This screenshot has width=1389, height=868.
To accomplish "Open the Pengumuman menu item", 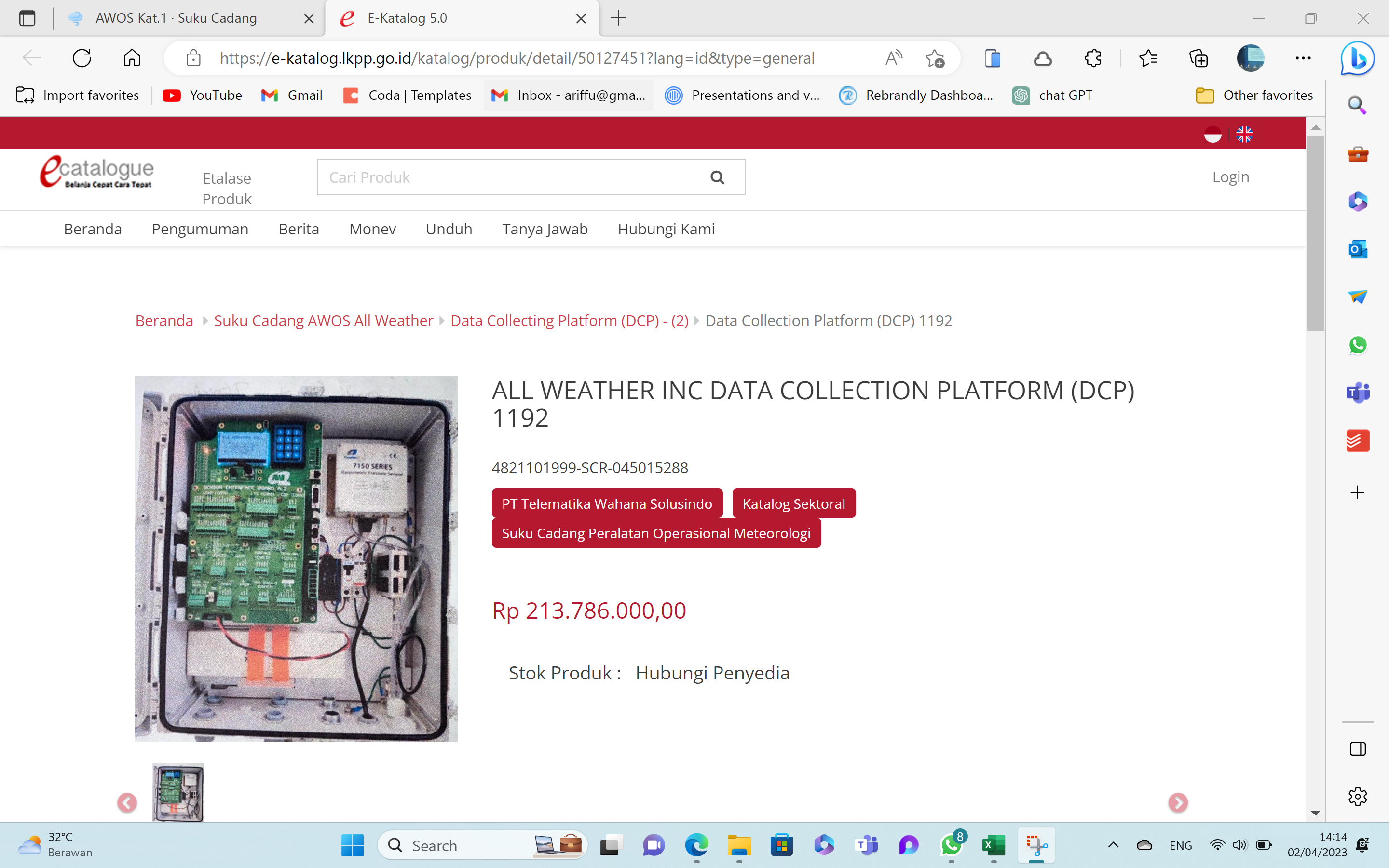I will coord(200,229).
